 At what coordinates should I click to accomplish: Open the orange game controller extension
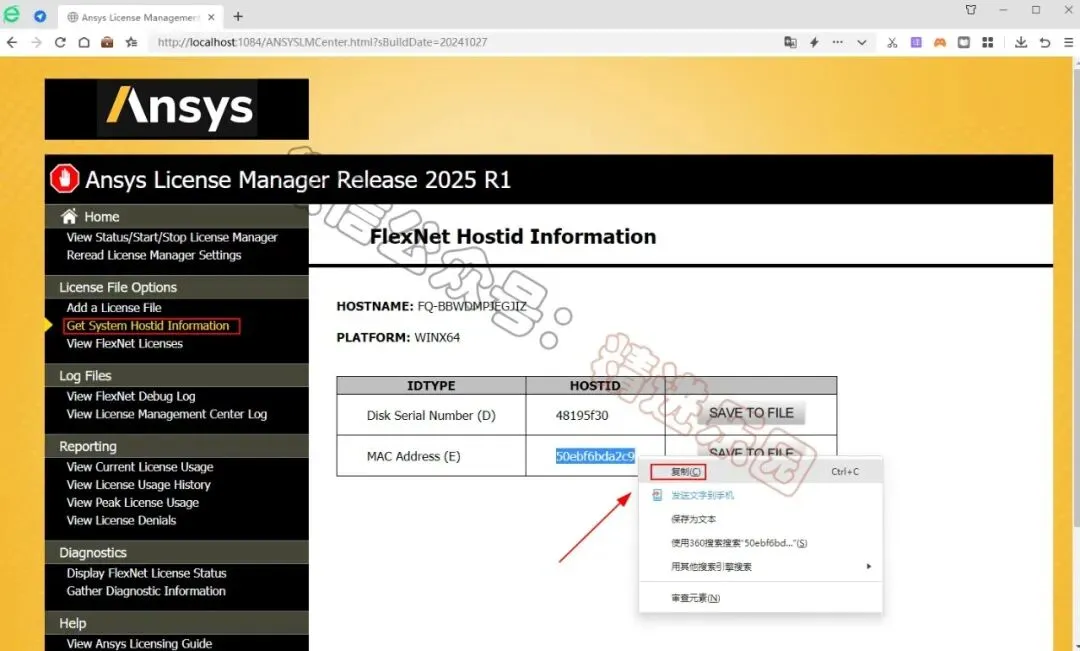[x=939, y=42]
